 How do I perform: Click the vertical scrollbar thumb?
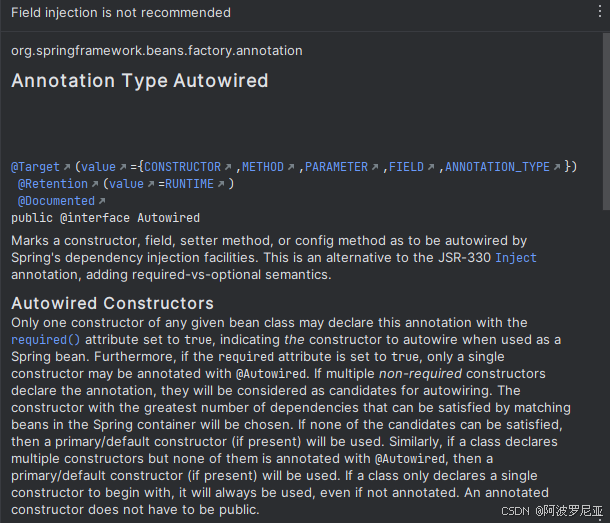pos(606,121)
